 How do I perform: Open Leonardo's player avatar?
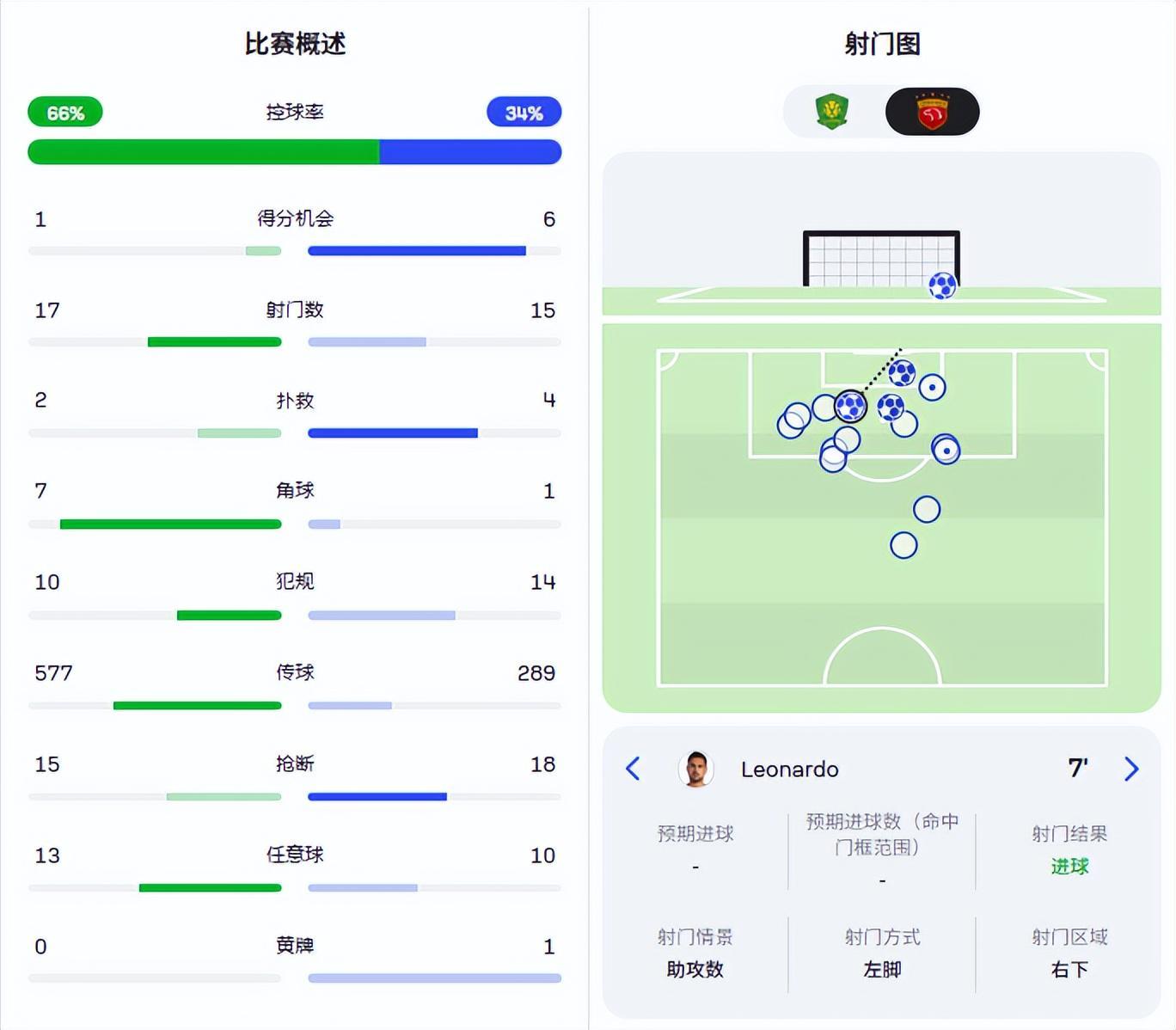coord(695,769)
